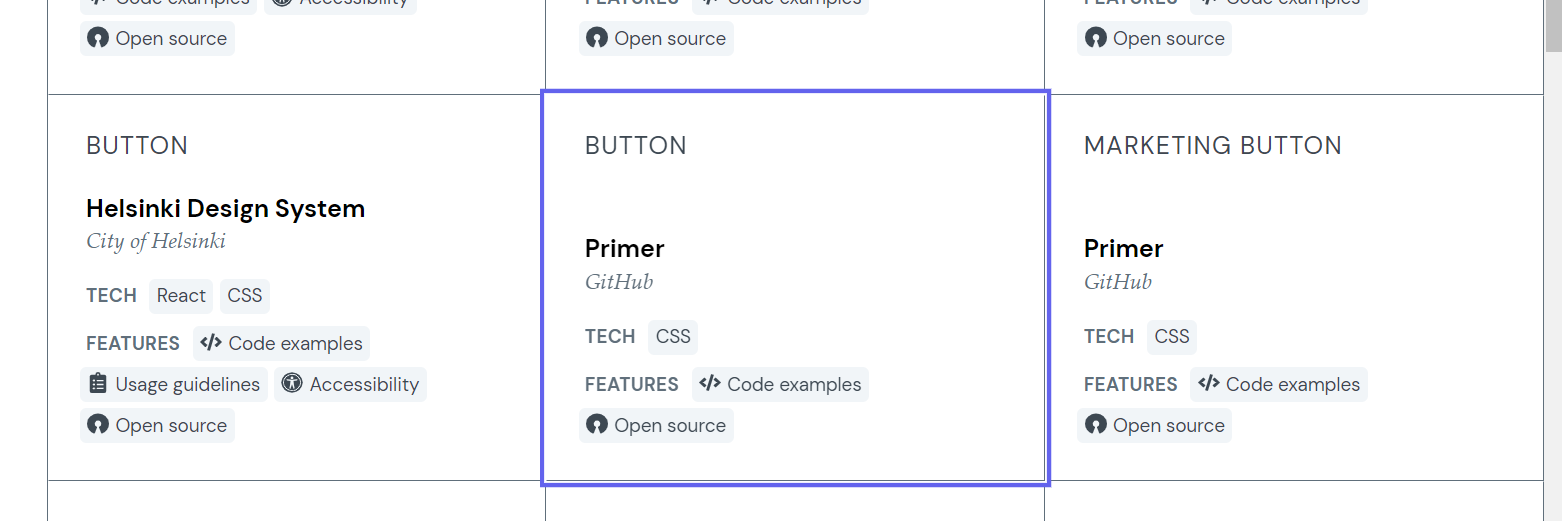Open the Helsinki Design System heading link
Screen dimensions: 1562x521
[225, 208]
